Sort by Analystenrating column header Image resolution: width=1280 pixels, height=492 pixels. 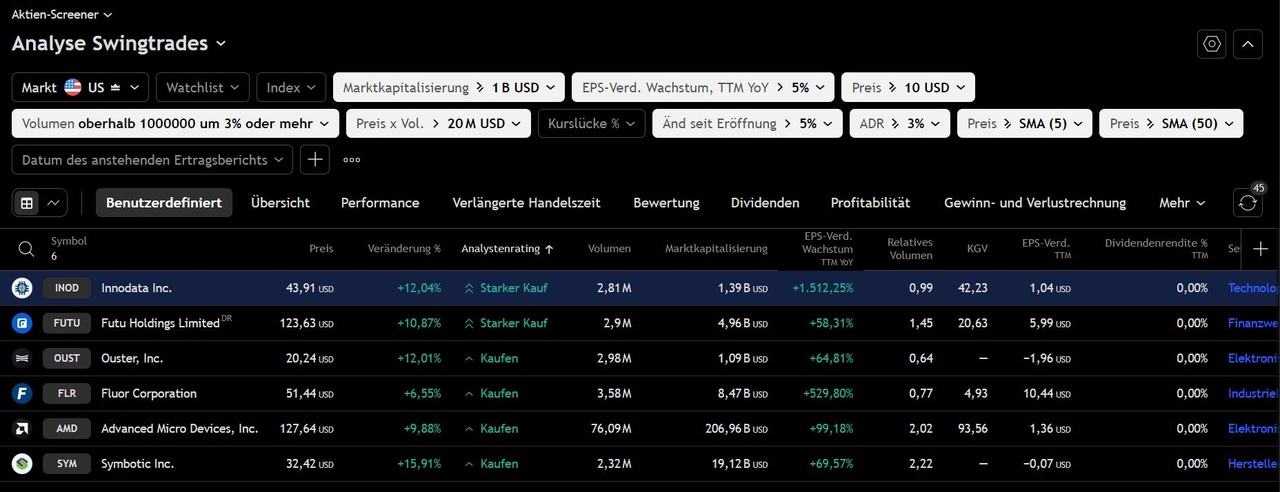[x=507, y=249]
